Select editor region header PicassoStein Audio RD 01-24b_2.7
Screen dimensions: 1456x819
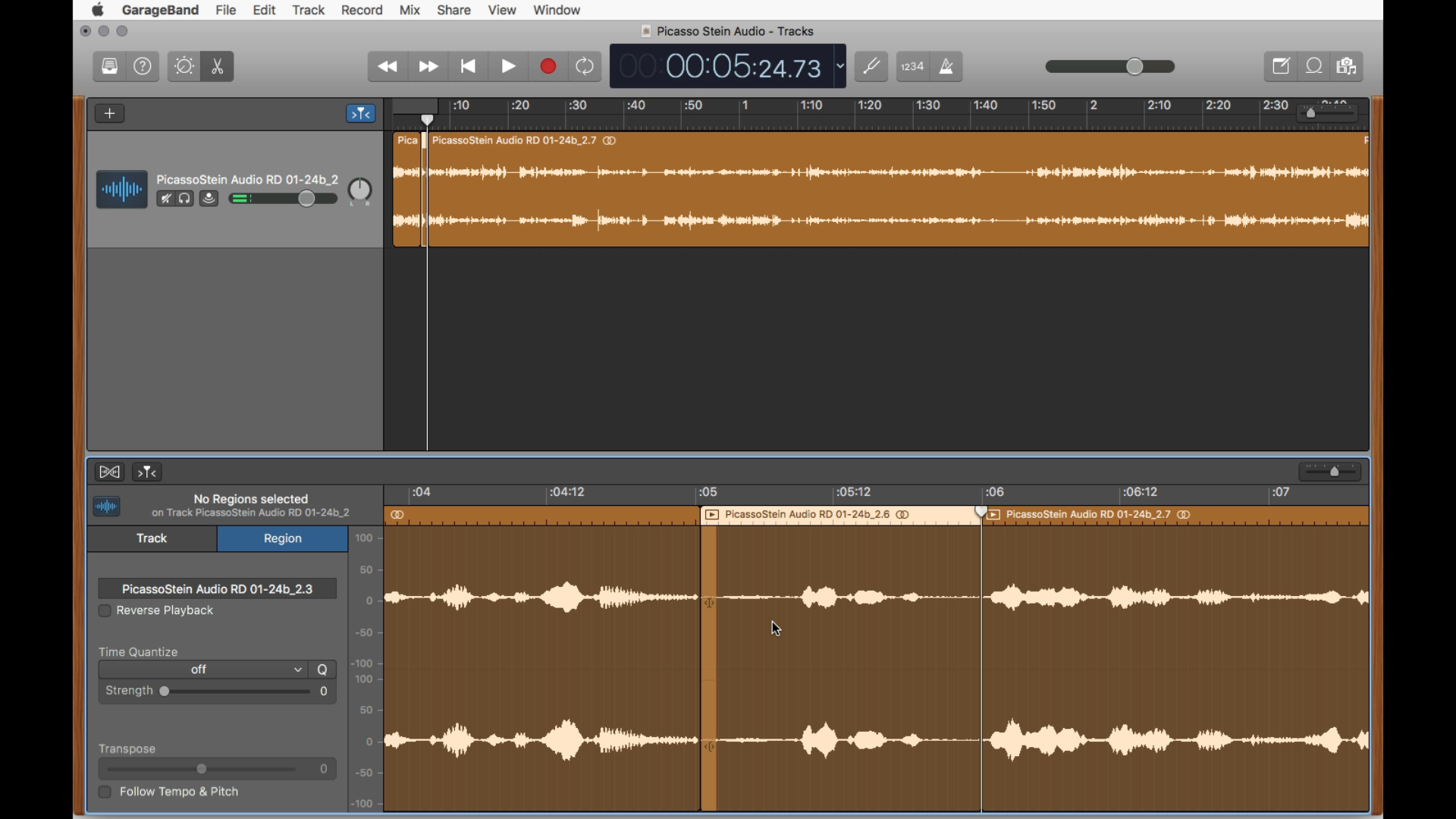pos(1175,515)
